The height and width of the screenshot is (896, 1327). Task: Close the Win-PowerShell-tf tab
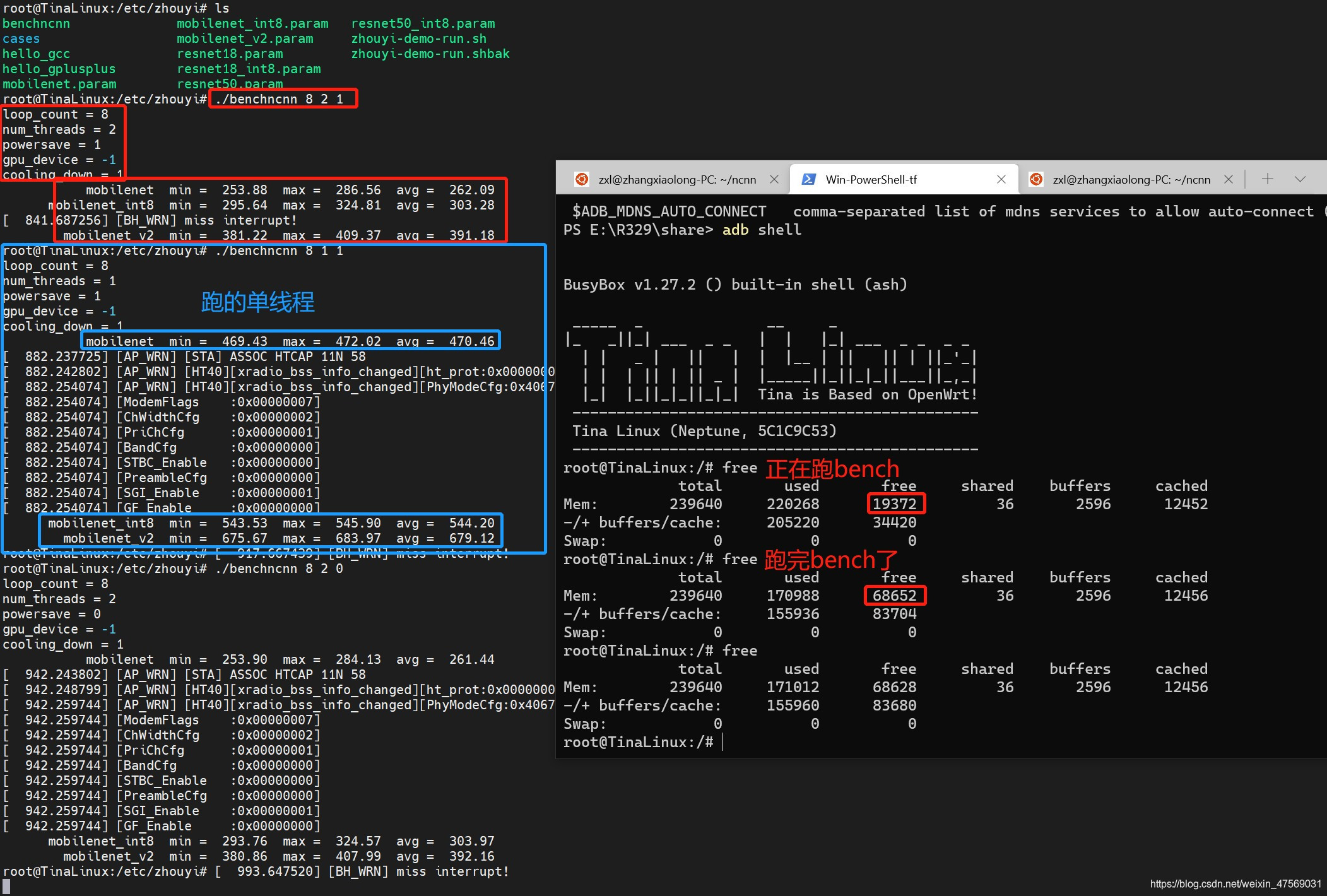[x=1001, y=179]
